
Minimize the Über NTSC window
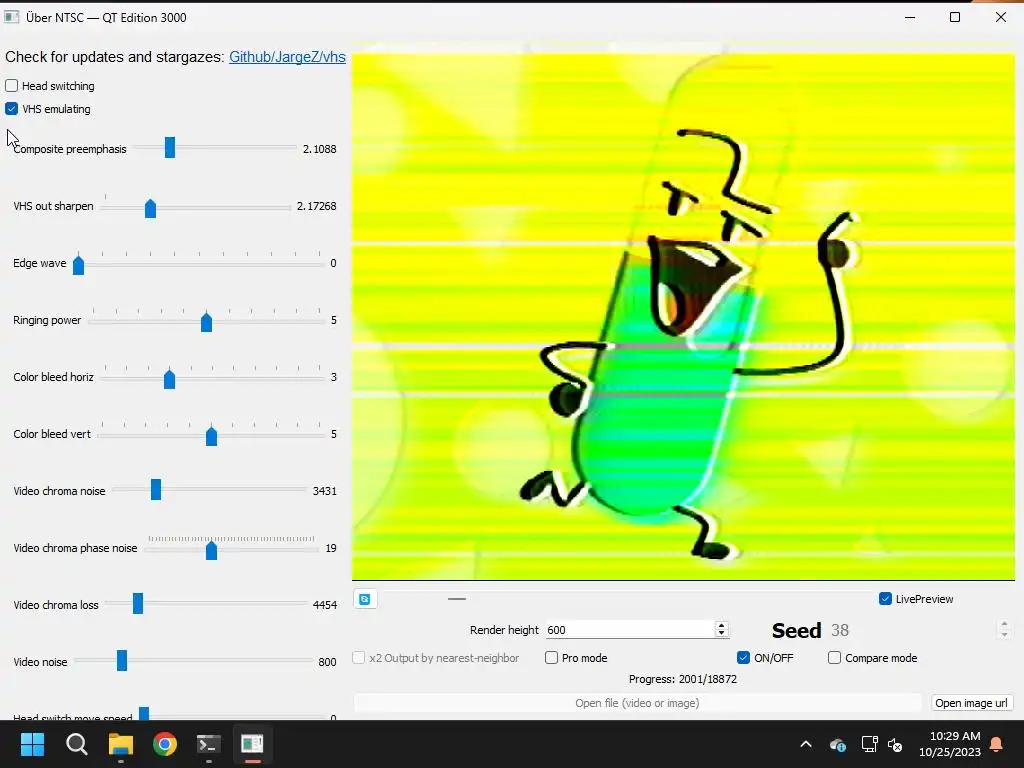(910, 17)
